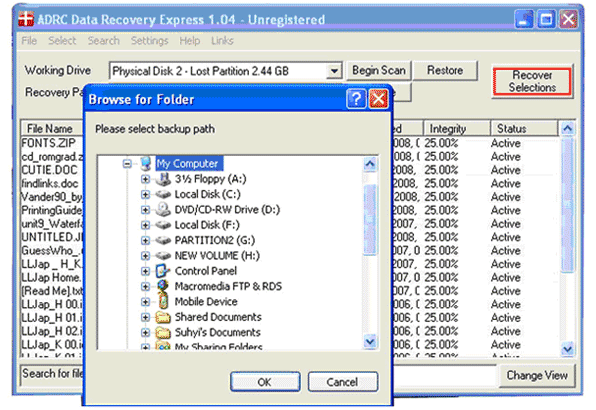Click the Suhyi's Documents folder icon
Screen dimensions: 596x410
click(163, 332)
